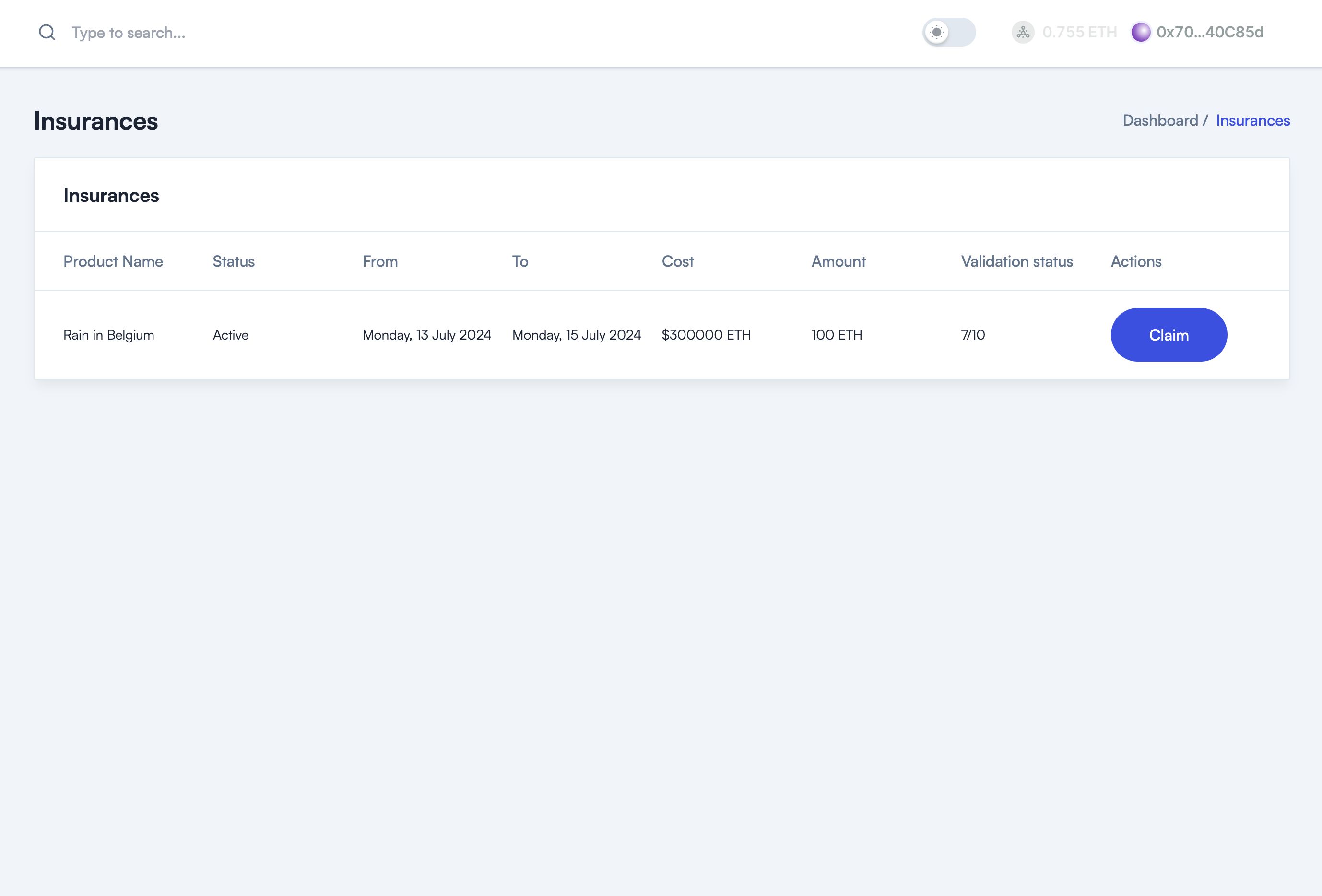Open wallet address 0x70...40C85d
This screenshot has width=1322, height=896.
[x=1210, y=33]
